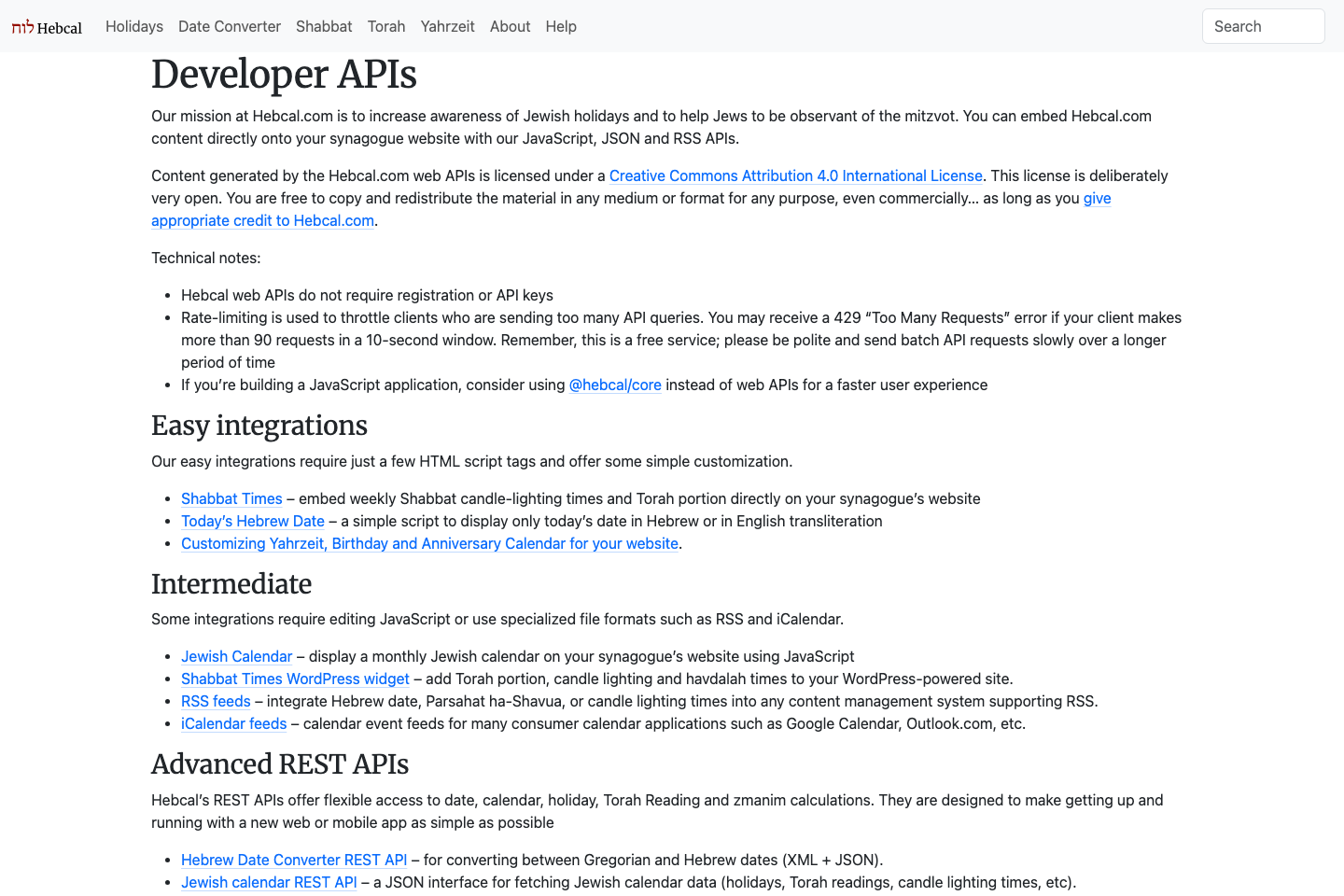Open Hebrew Date Converter REST API link
1344x896 pixels.
[294, 860]
